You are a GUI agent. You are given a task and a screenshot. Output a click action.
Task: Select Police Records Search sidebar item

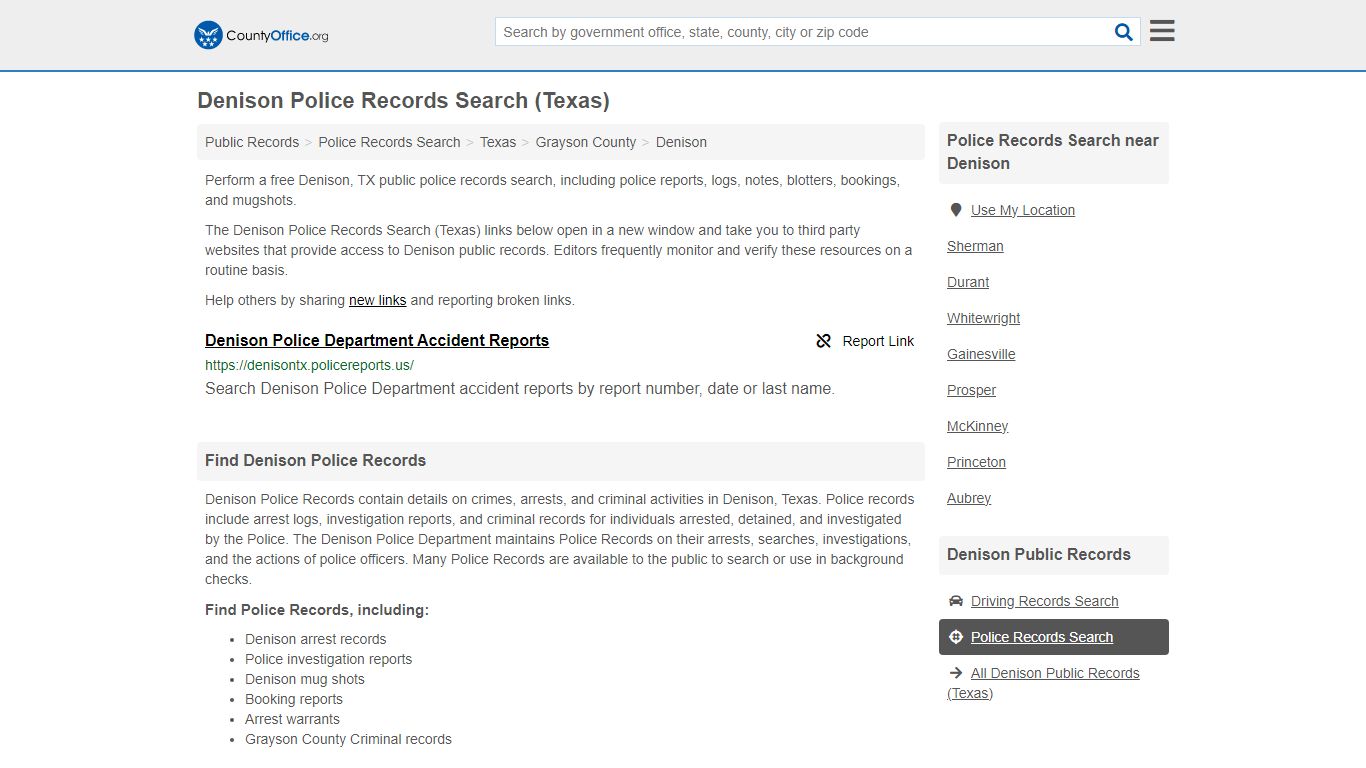pyautogui.click(x=1054, y=637)
